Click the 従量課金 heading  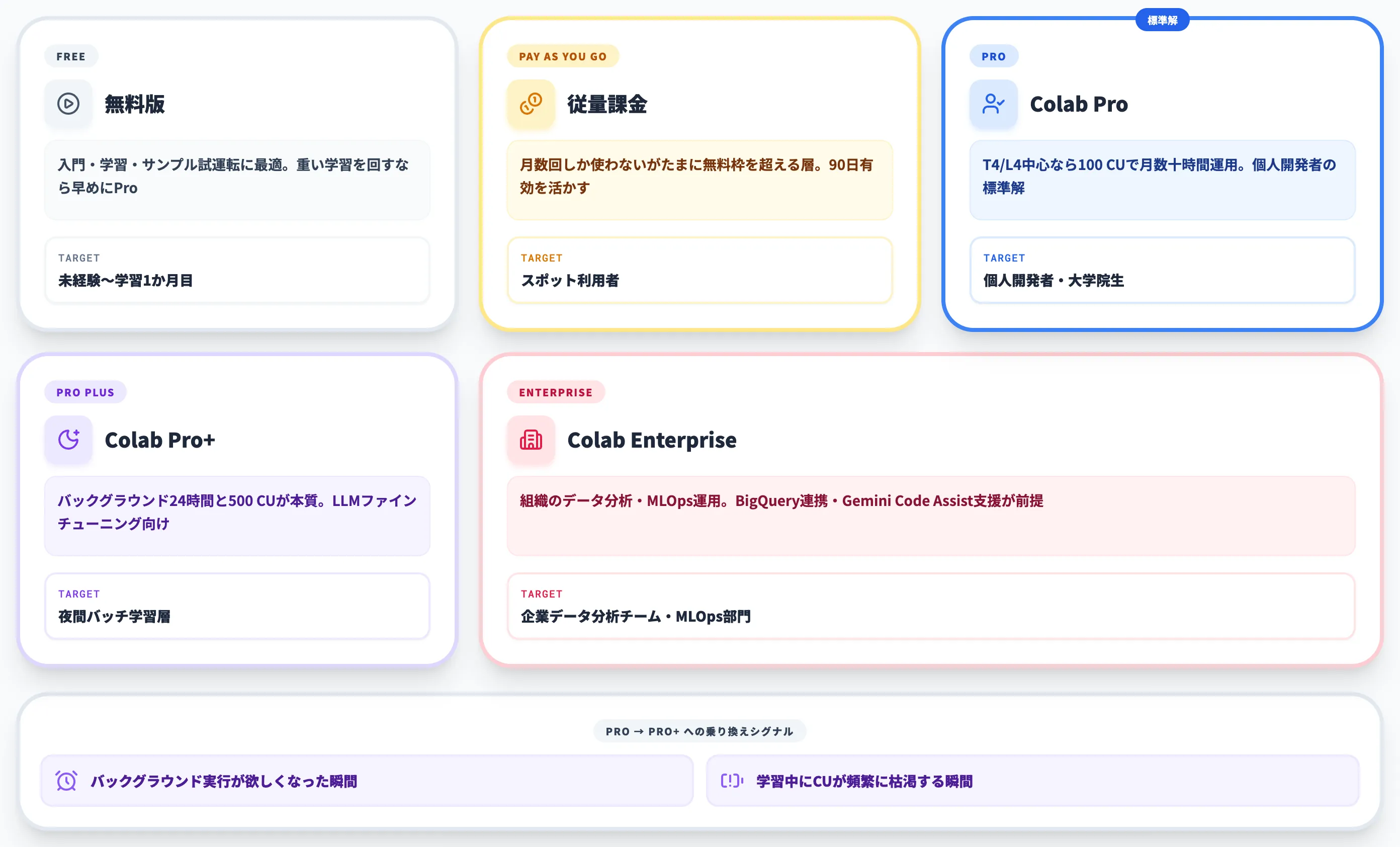pyautogui.click(x=607, y=104)
